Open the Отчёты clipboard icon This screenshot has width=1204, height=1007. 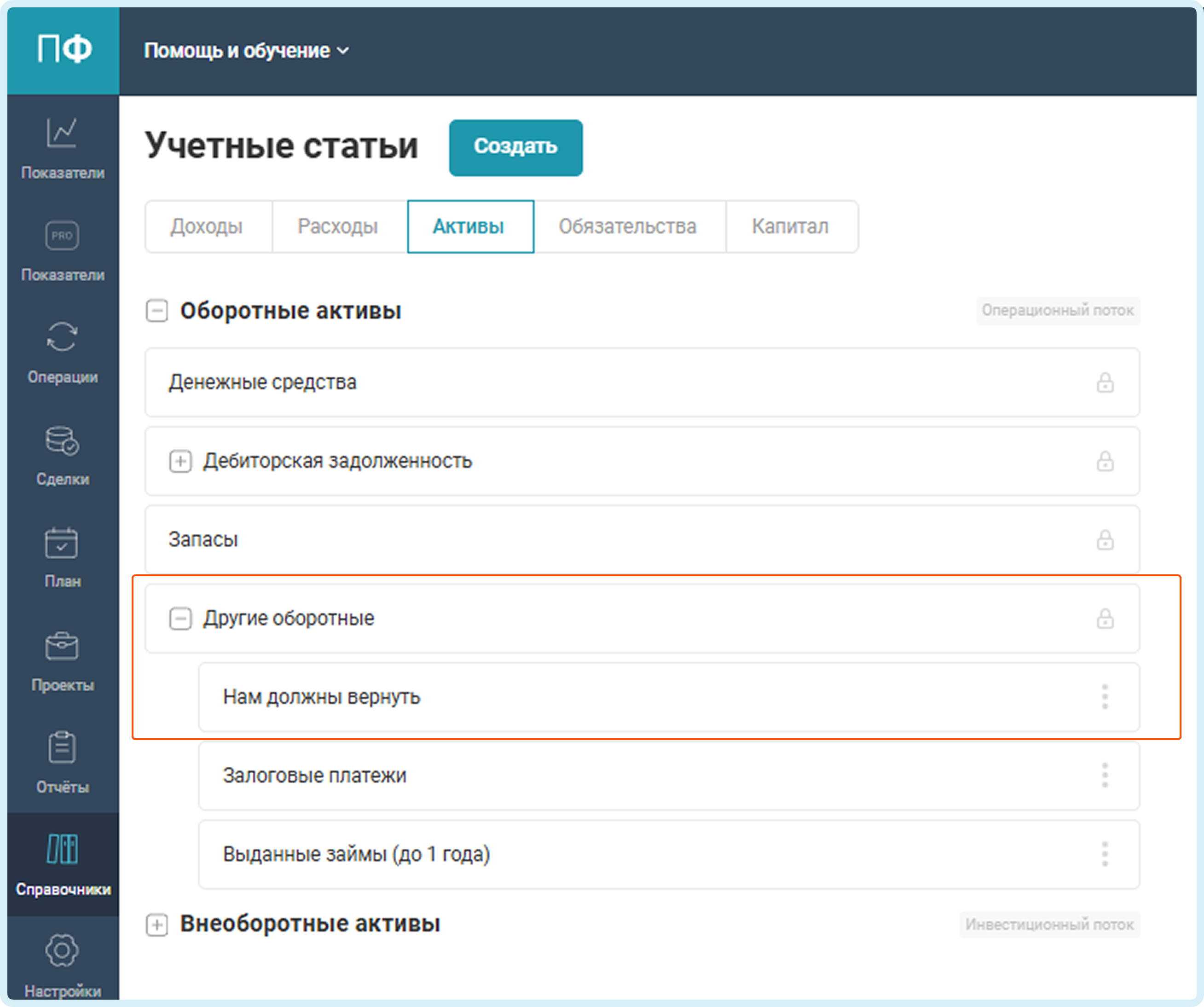tap(62, 748)
